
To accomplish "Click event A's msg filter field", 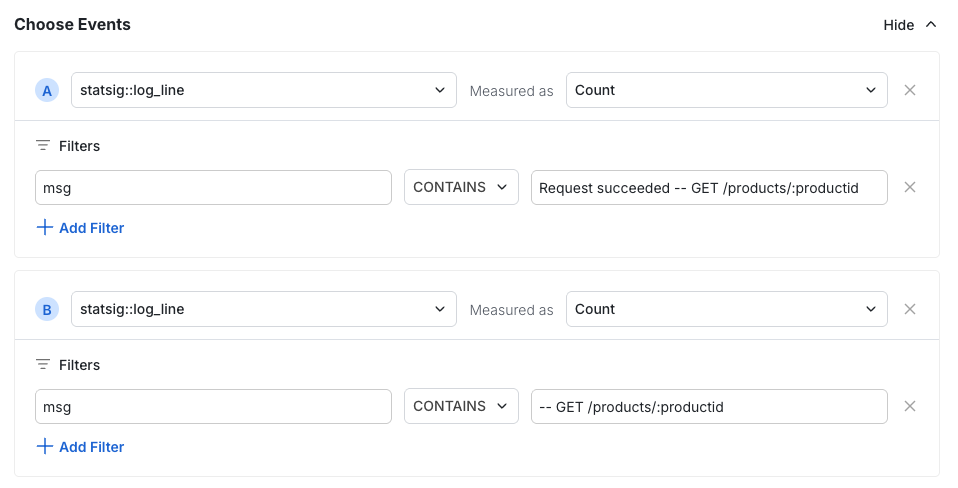I will click(213, 187).
